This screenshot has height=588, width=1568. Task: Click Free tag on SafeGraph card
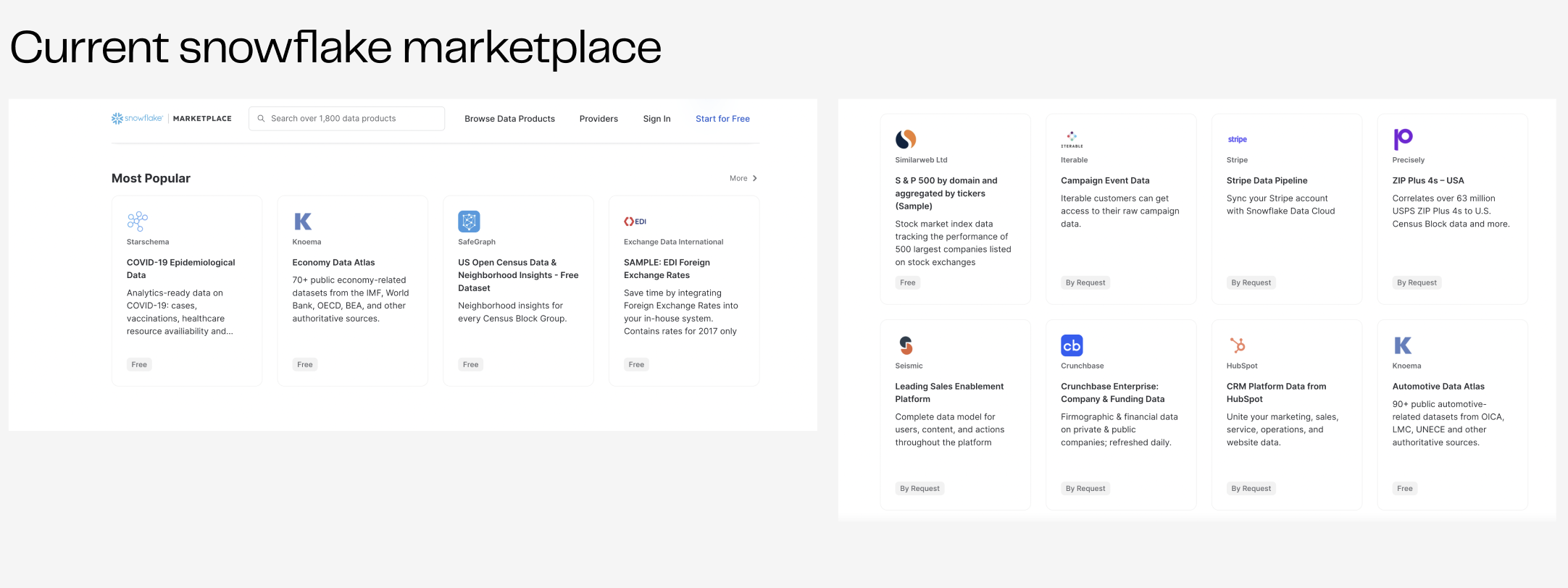click(x=471, y=364)
